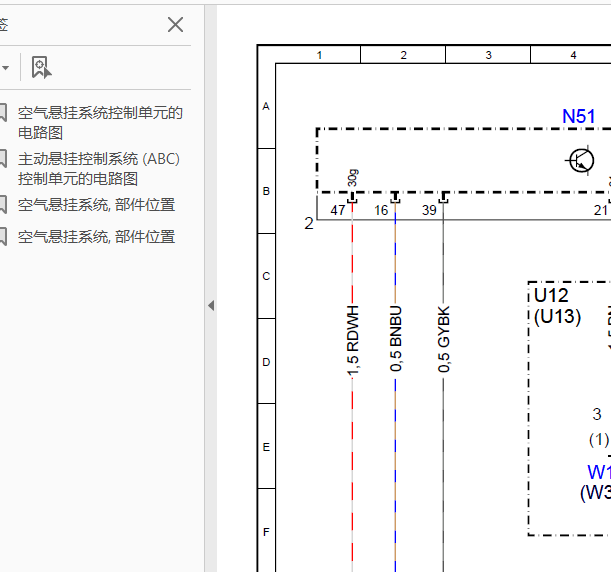
Task: Click pin number 16
Action: 381,210
